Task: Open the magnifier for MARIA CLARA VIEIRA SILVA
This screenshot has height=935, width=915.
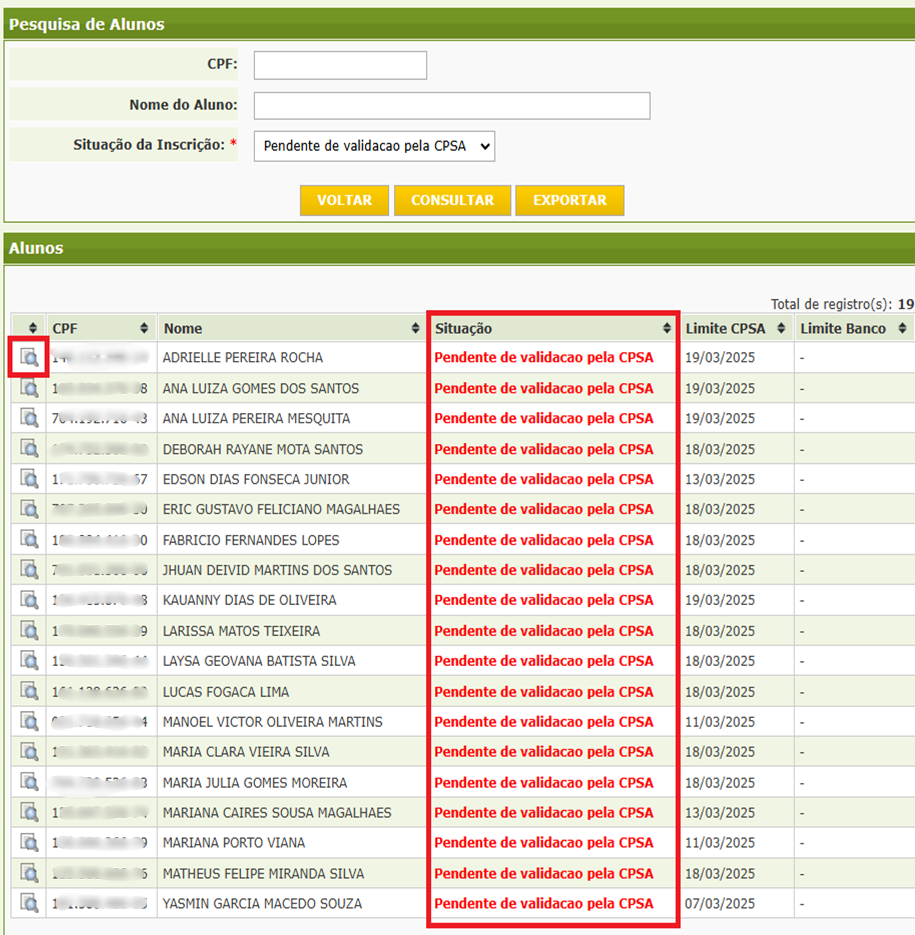Action: pos(28,751)
